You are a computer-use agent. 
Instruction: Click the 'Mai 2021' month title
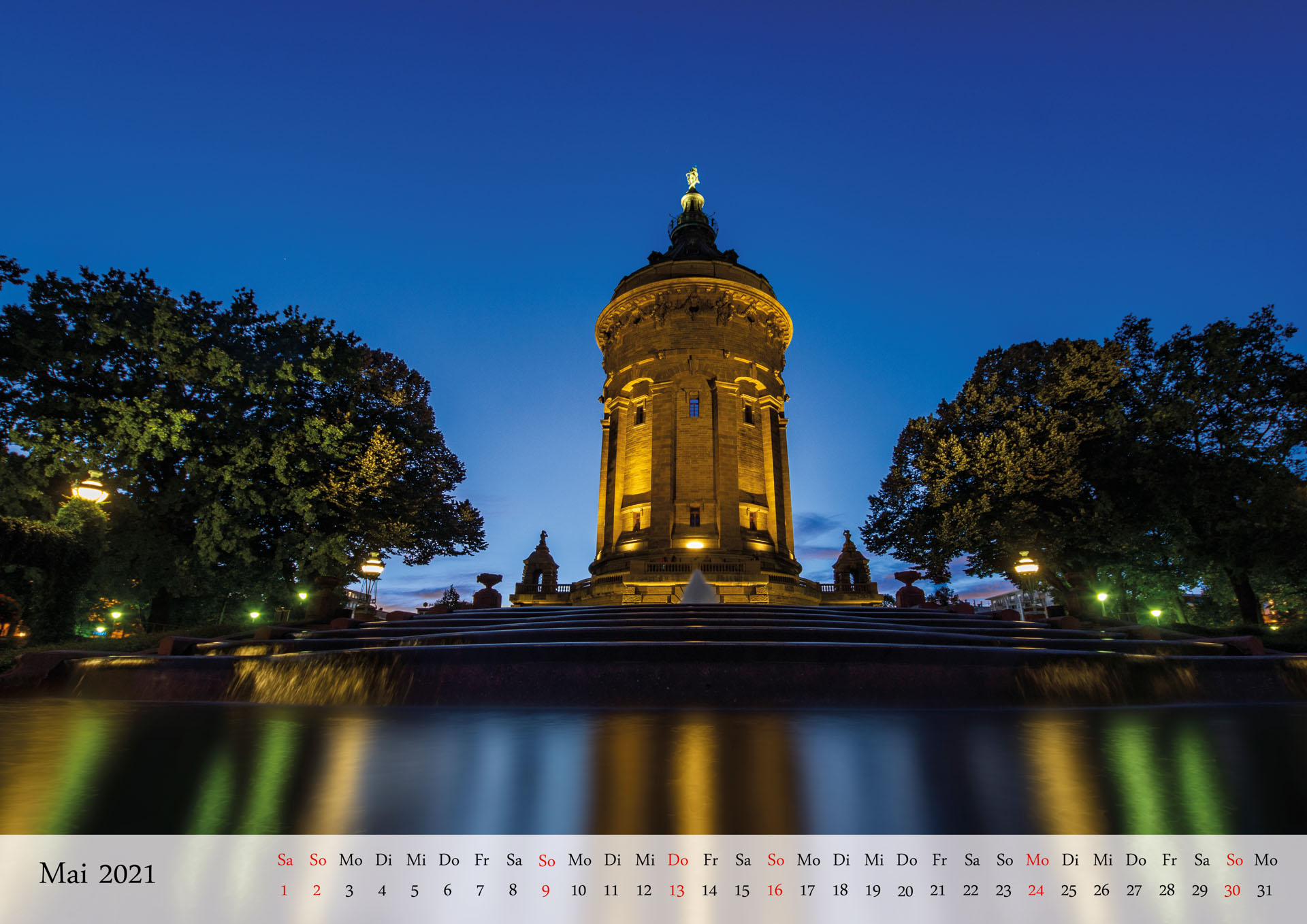click(97, 874)
